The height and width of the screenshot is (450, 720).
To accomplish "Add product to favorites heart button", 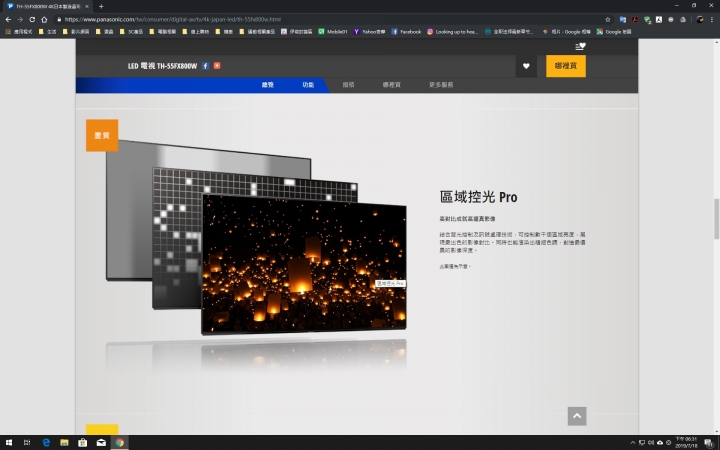I will (526, 66).
